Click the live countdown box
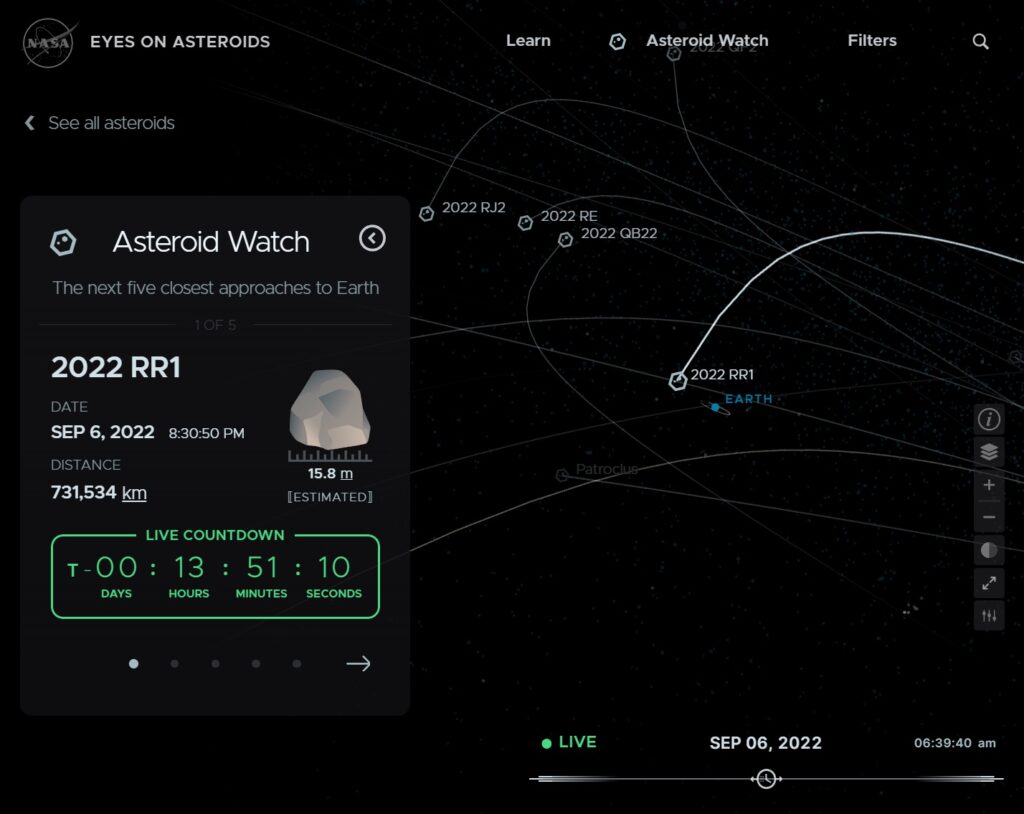1024x814 pixels. pos(216,576)
